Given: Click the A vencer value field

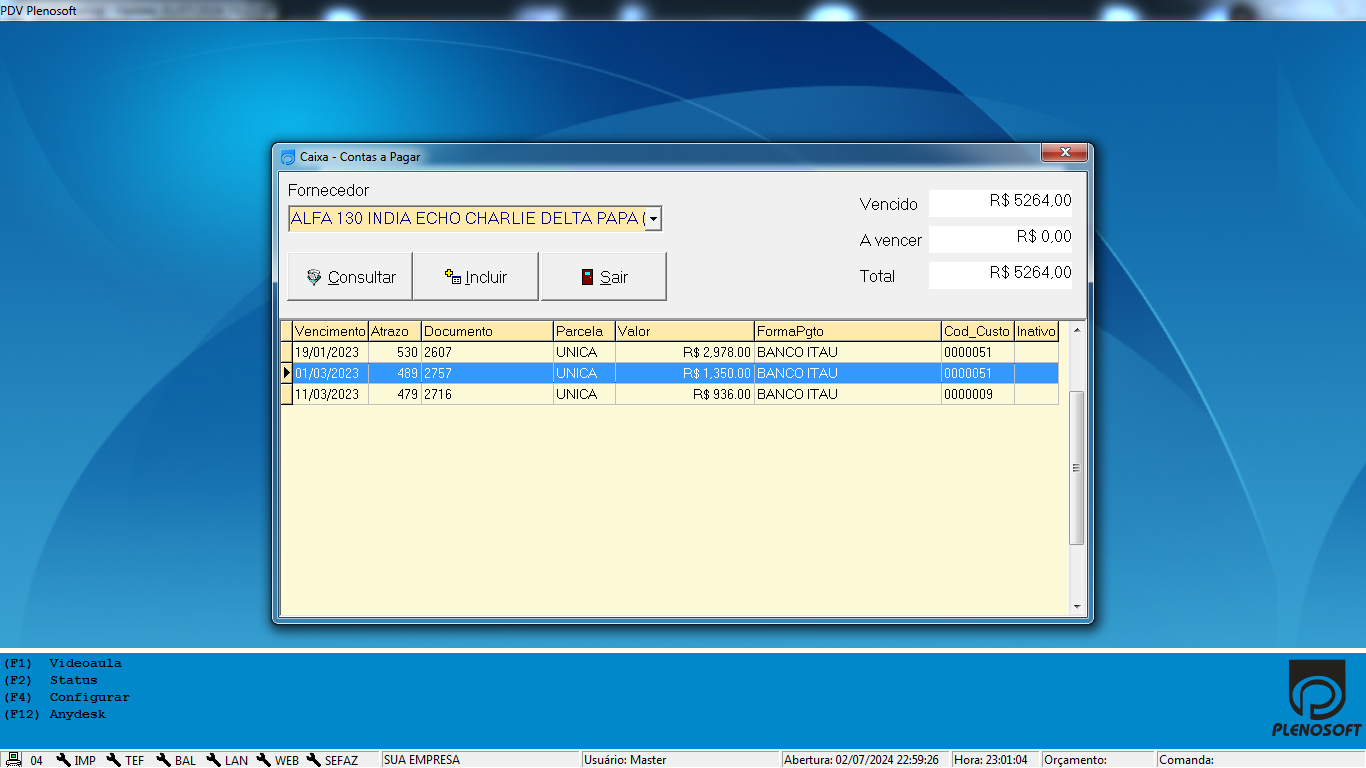Looking at the screenshot, I should pos(1000,239).
